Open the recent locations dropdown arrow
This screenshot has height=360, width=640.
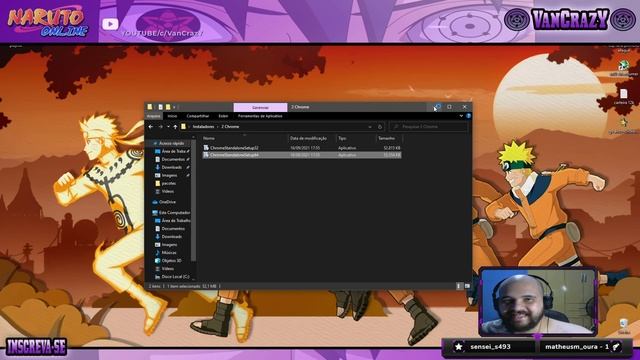[x=168, y=127]
